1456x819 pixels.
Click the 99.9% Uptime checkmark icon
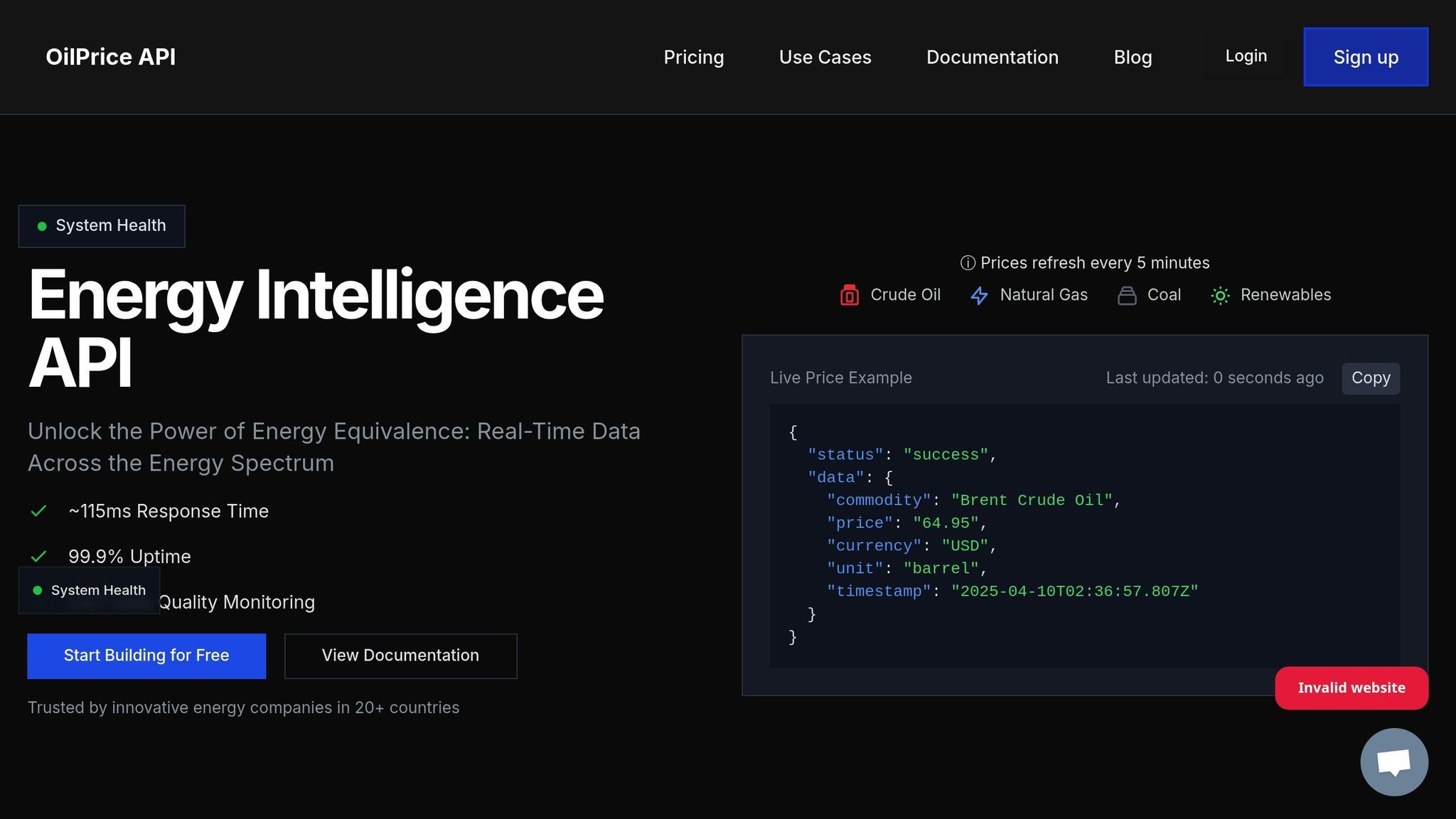pos(39,556)
